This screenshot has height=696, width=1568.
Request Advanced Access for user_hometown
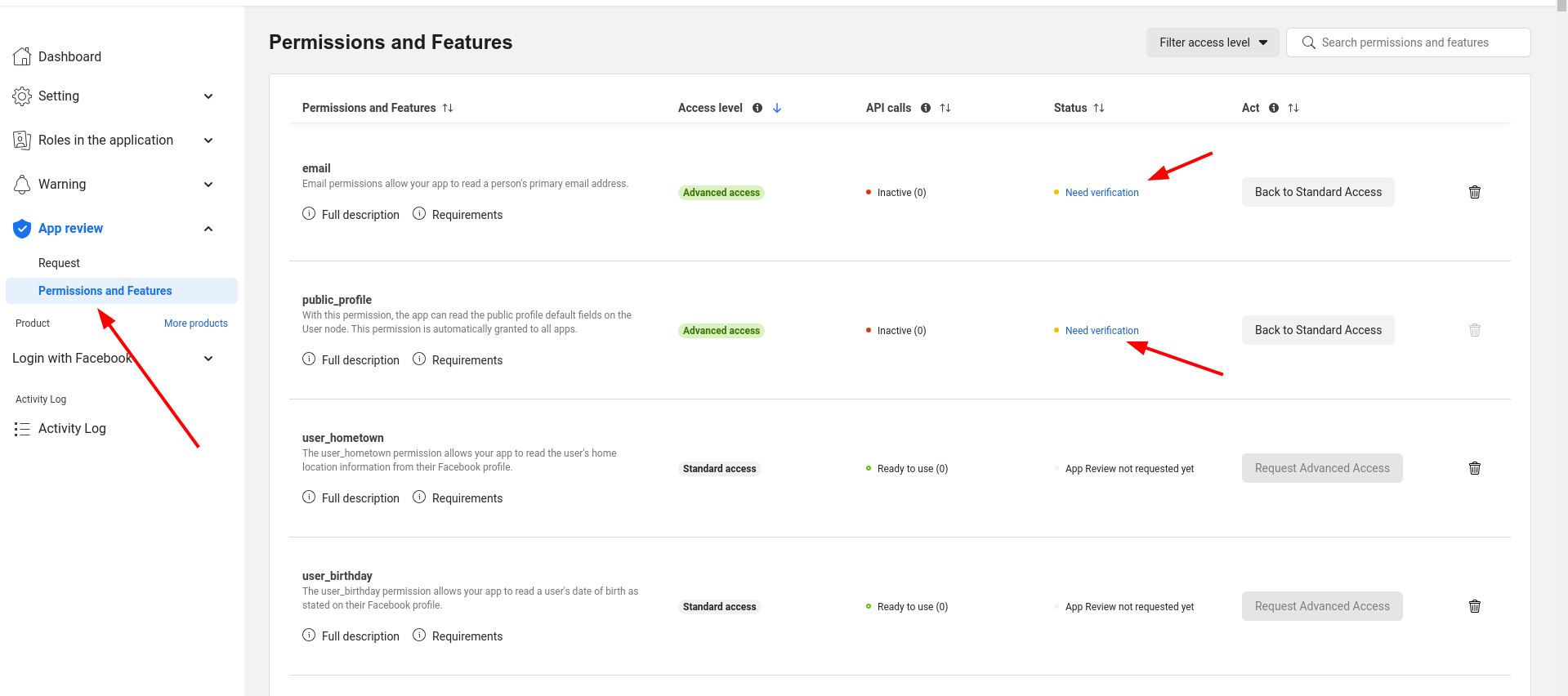point(1321,468)
